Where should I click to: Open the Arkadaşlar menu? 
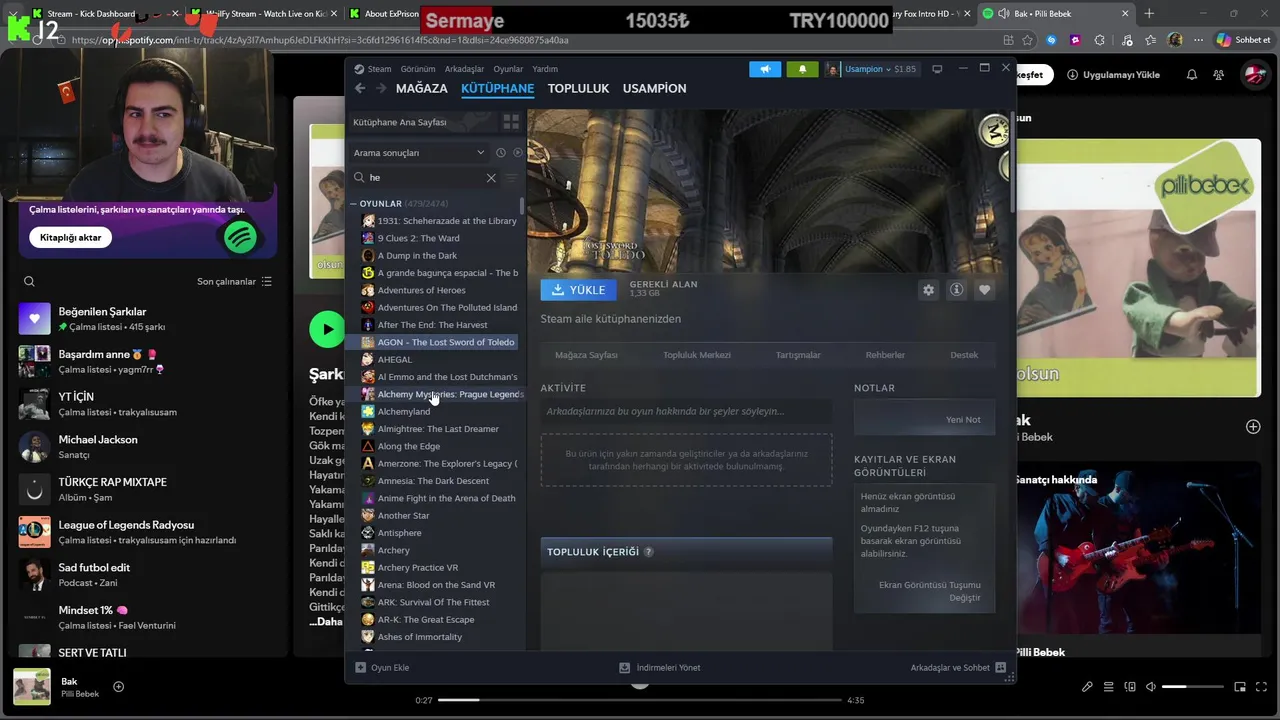464,69
